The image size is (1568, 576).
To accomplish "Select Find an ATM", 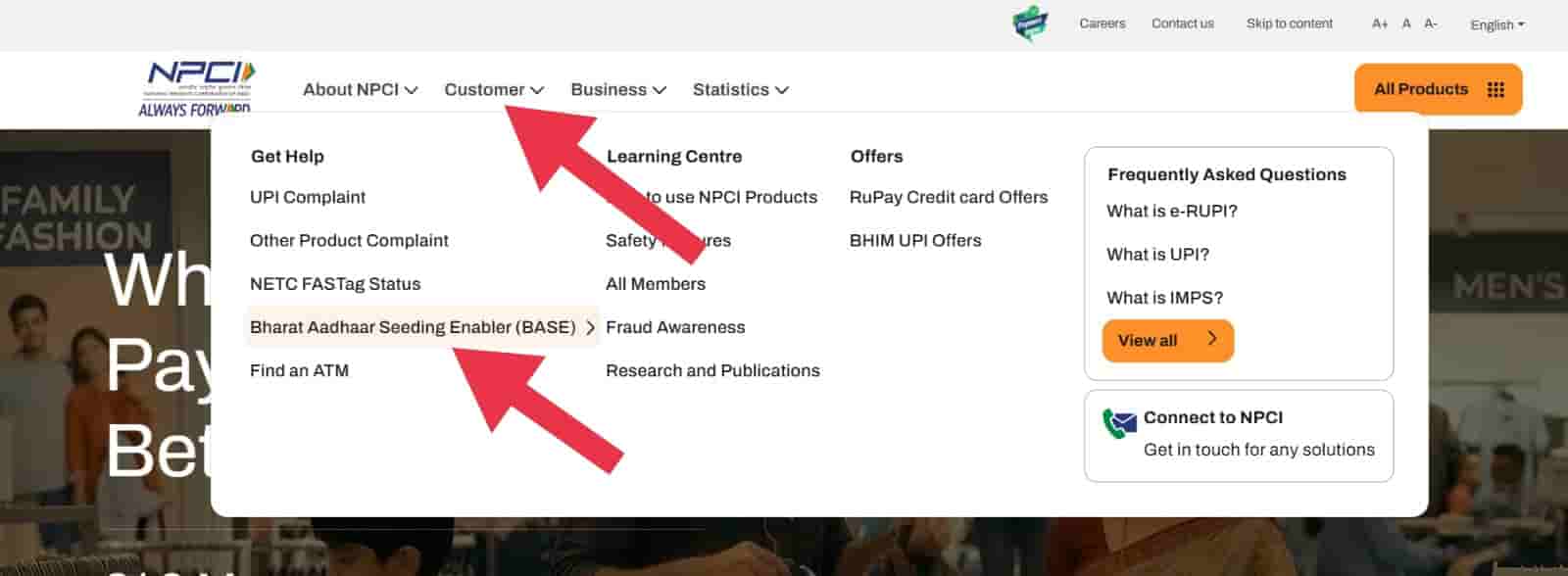I will (299, 370).
